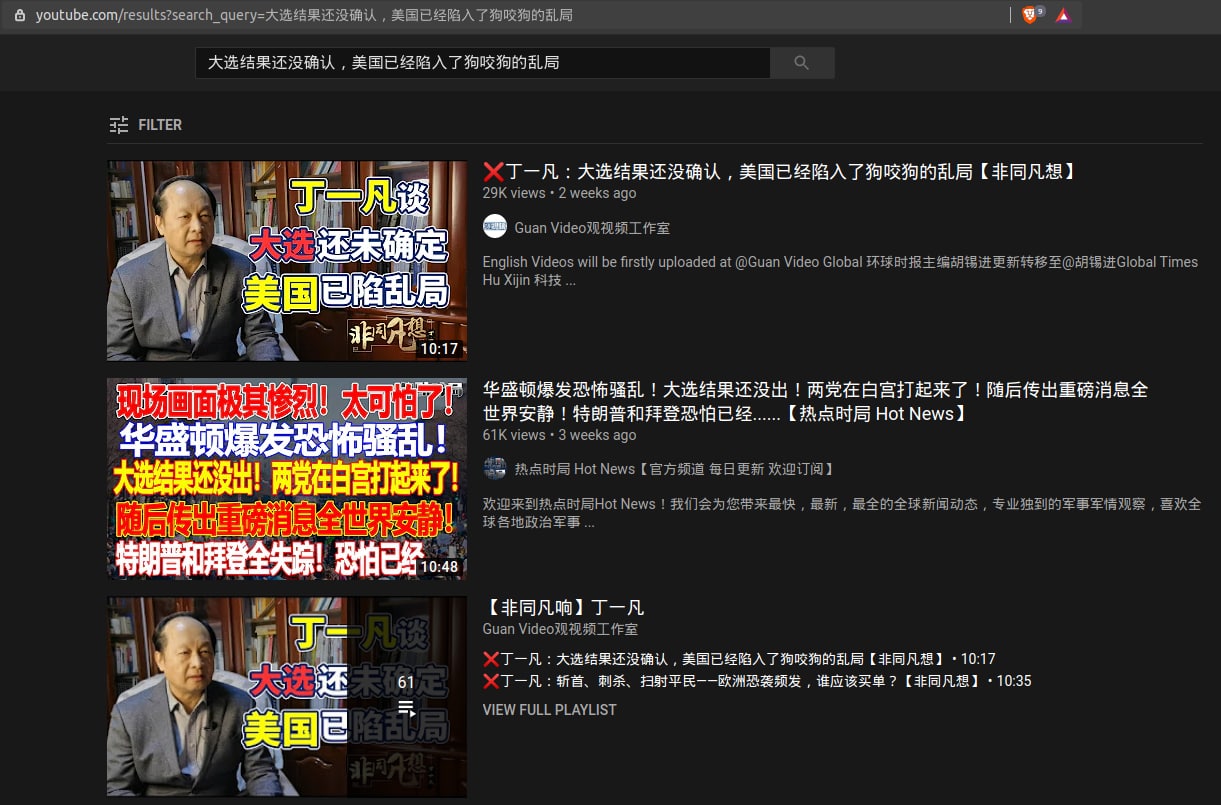This screenshot has width=1221, height=805.
Task: Click the 61K views • 3 weeks ago text
Action: click(x=559, y=435)
